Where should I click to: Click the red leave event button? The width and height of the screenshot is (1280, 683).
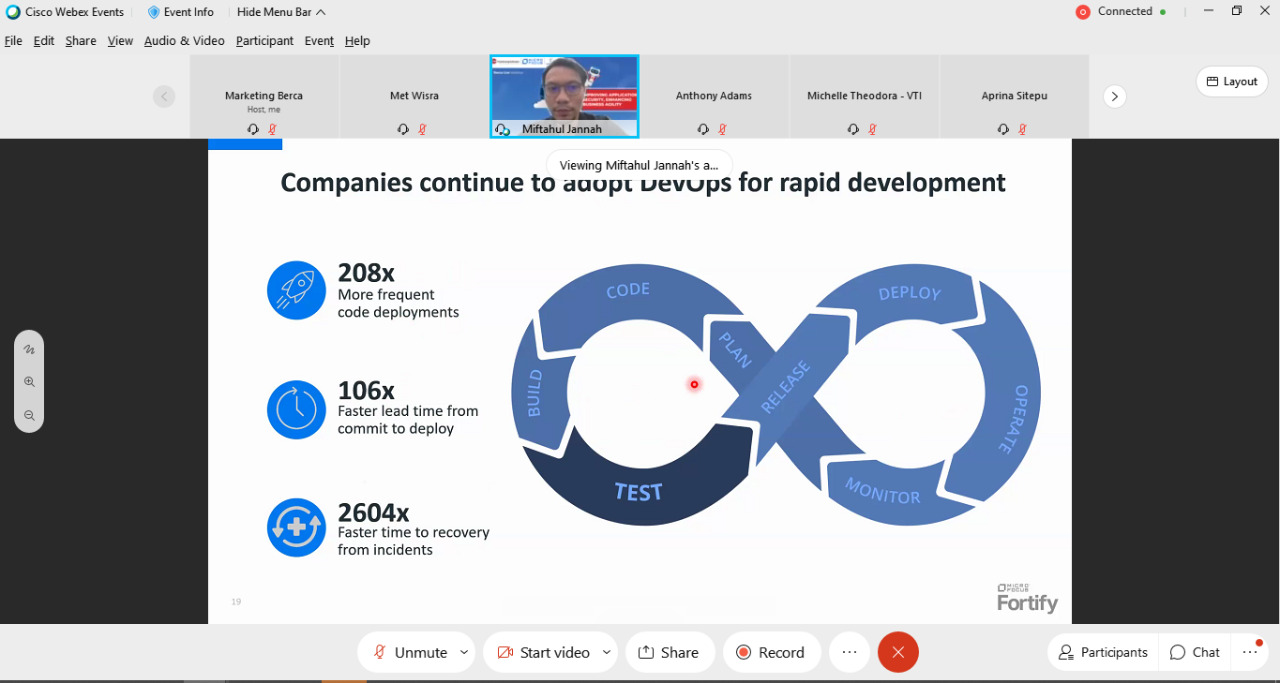(898, 652)
